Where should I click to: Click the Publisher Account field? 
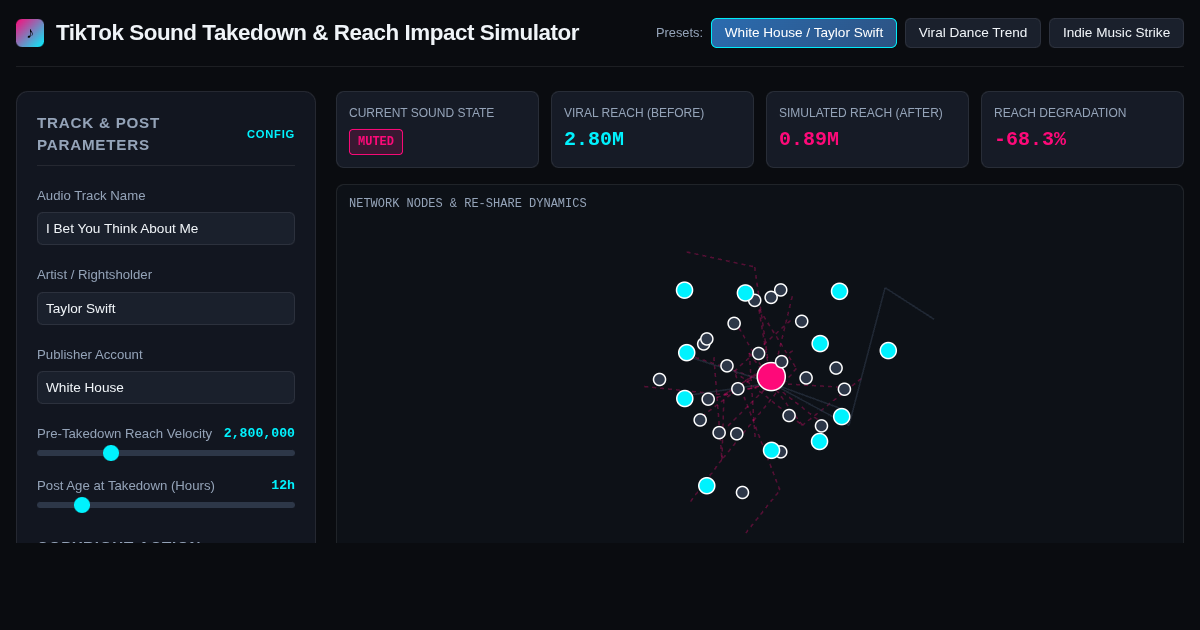[x=166, y=387]
